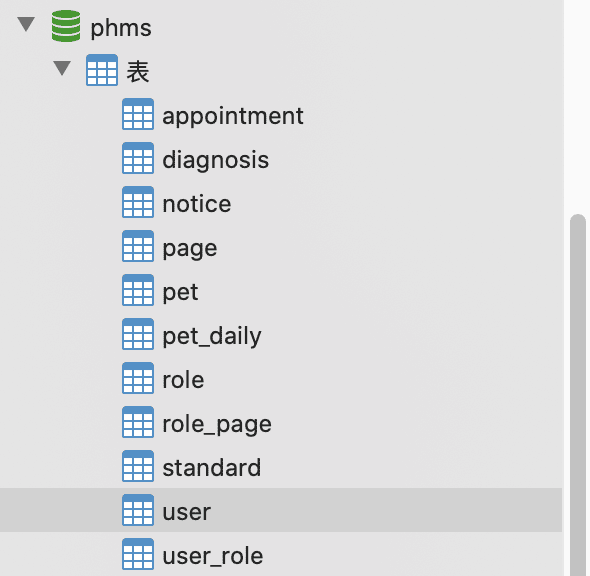590x576 pixels.
Task: Click the 表 tables folder icon
Action: click(x=102, y=70)
